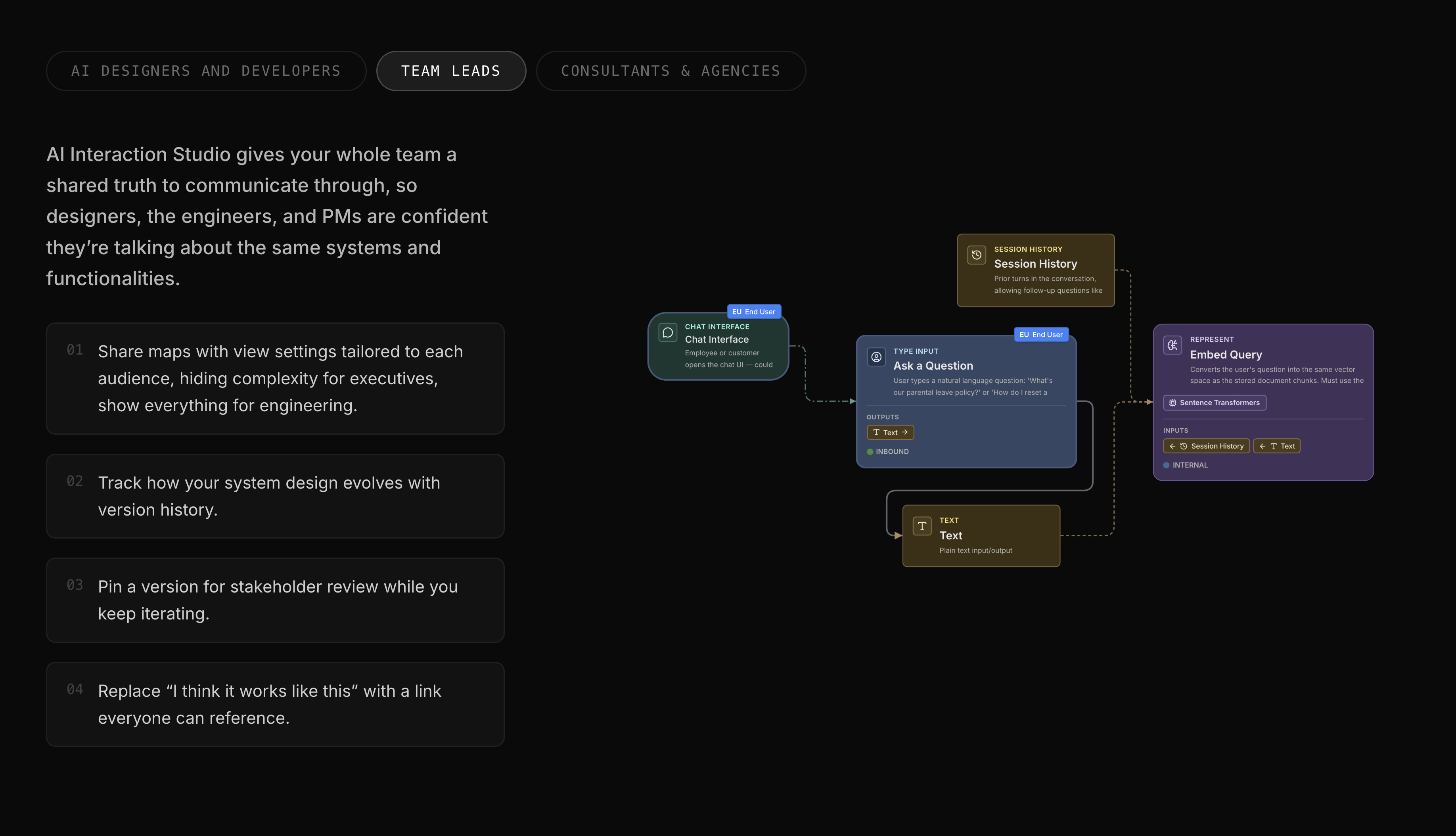Click the Chat Interface speech bubble icon
This screenshot has width=1456, height=836.
coord(667,332)
